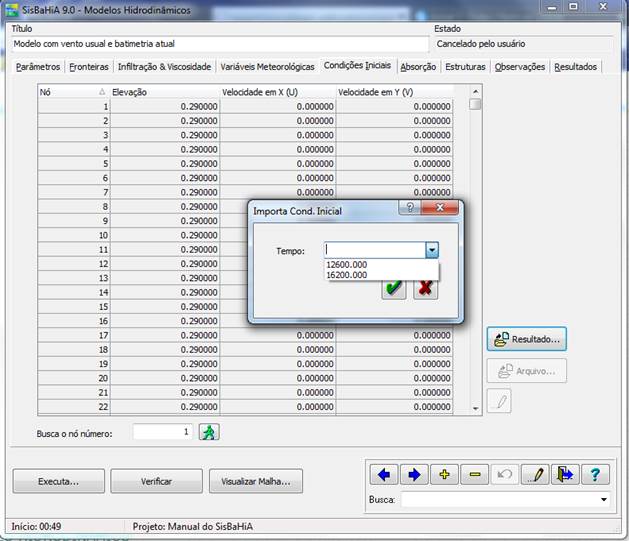
Task: Cancel import with red X icon
Action: [x=426, y=289]
